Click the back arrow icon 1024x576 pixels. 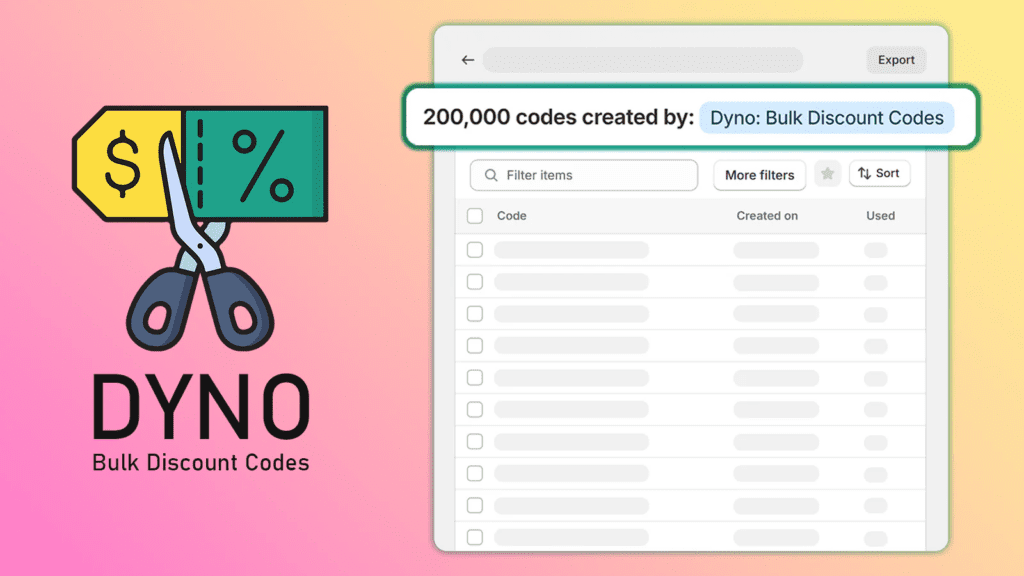click(467, 60)
